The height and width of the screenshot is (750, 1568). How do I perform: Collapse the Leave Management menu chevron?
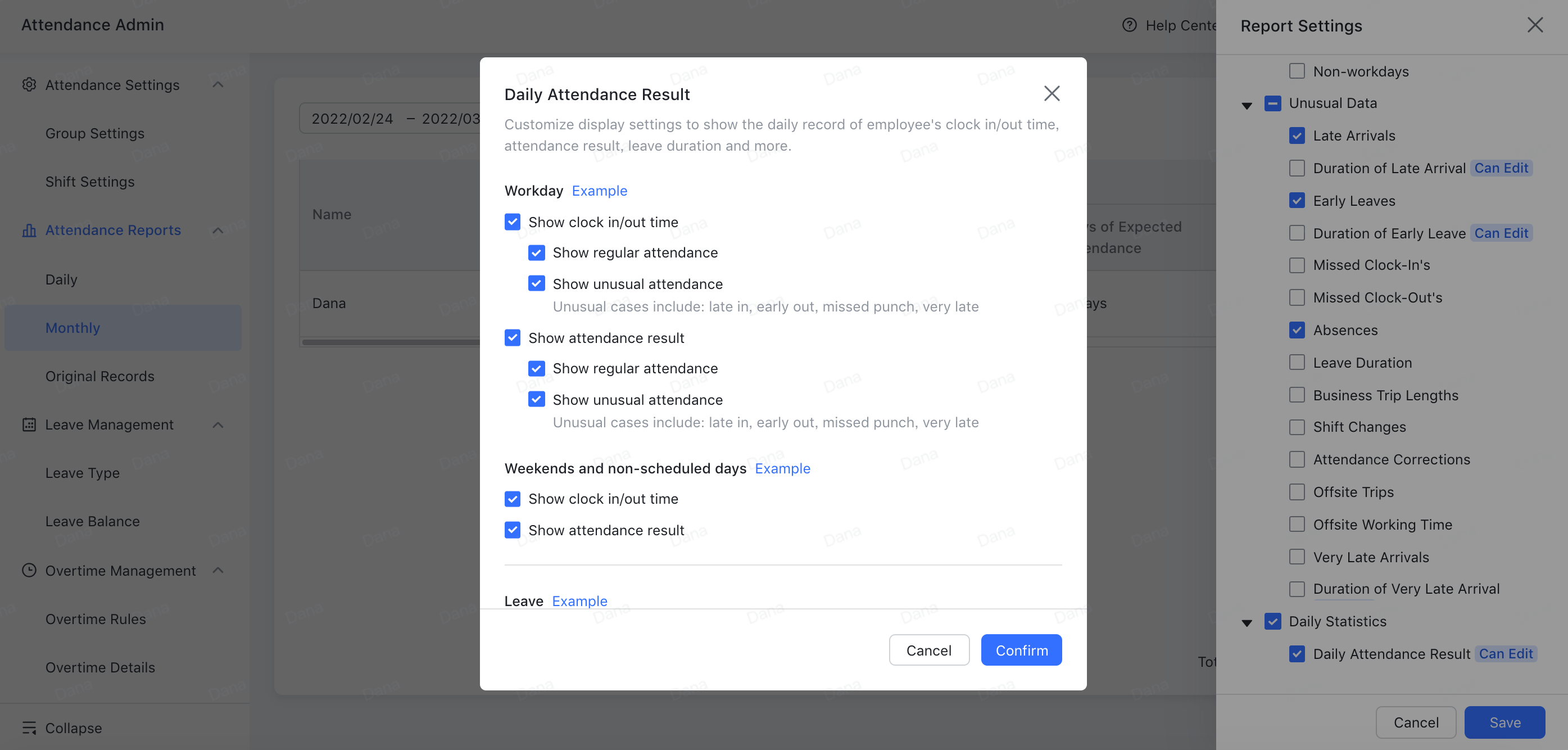[x=218, y=424]
